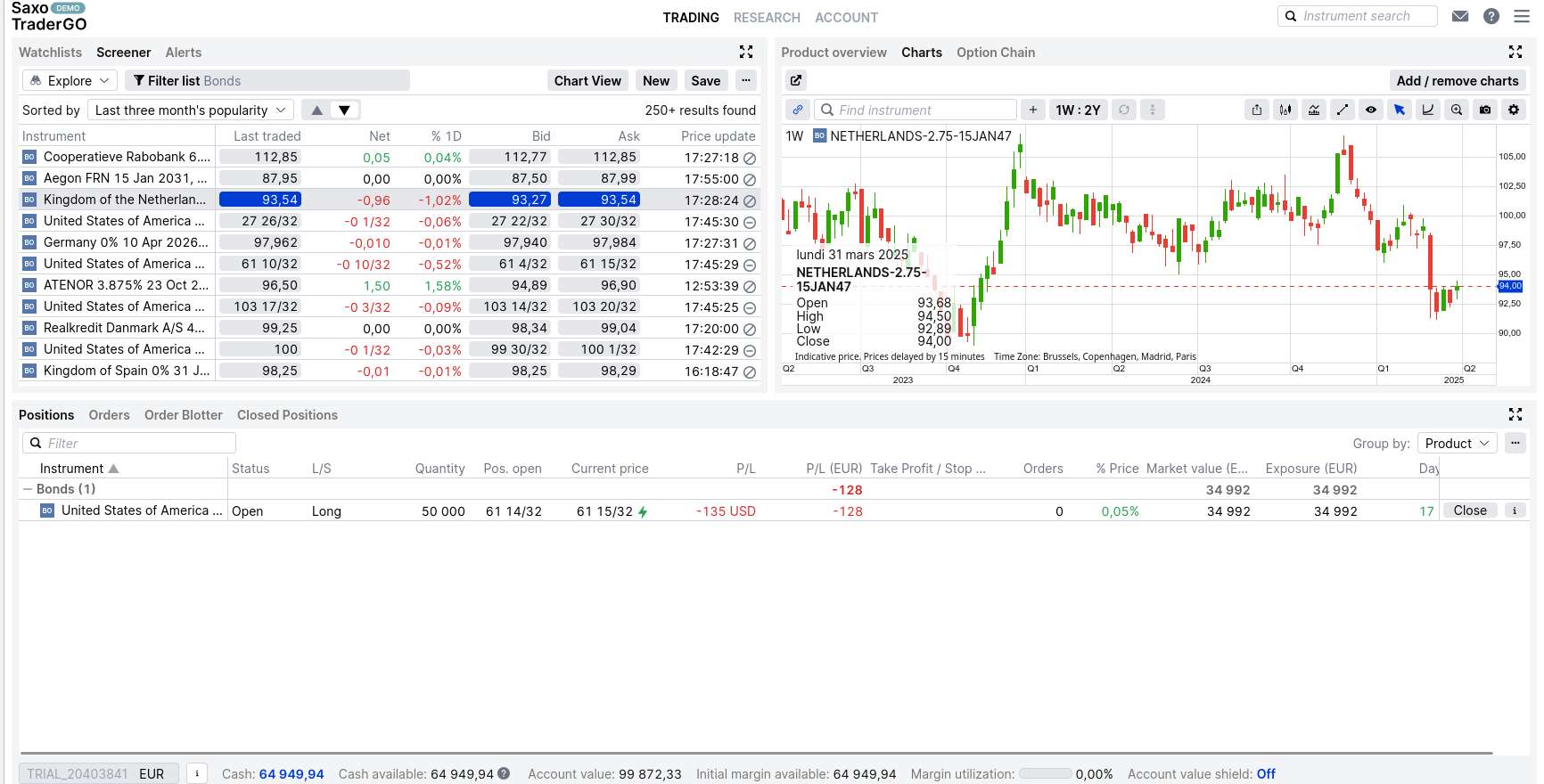Click the account info icon beside EUR
1544x784 pixels.
pos(198,773)
